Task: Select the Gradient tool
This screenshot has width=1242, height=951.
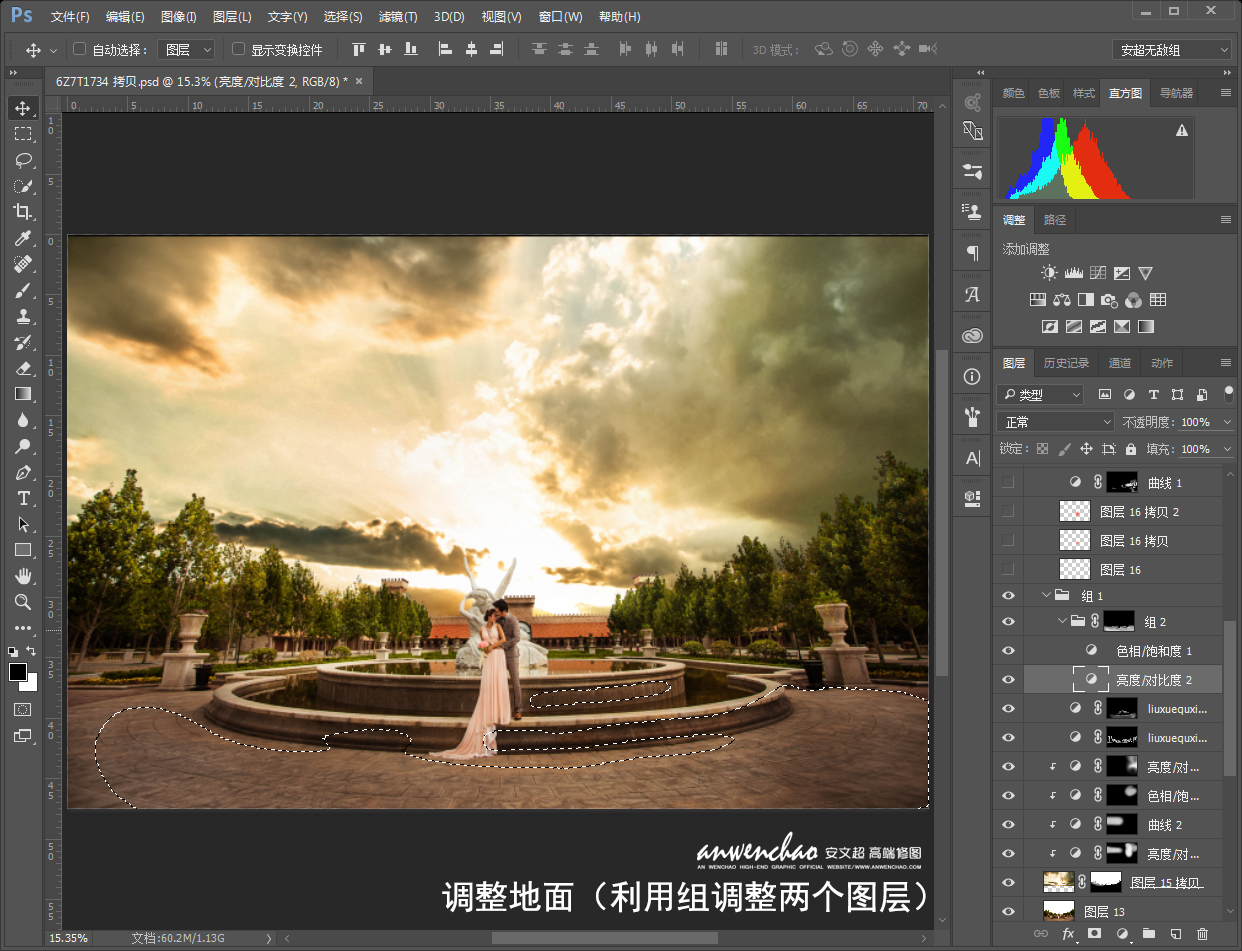Action: [x=22, y=394]
